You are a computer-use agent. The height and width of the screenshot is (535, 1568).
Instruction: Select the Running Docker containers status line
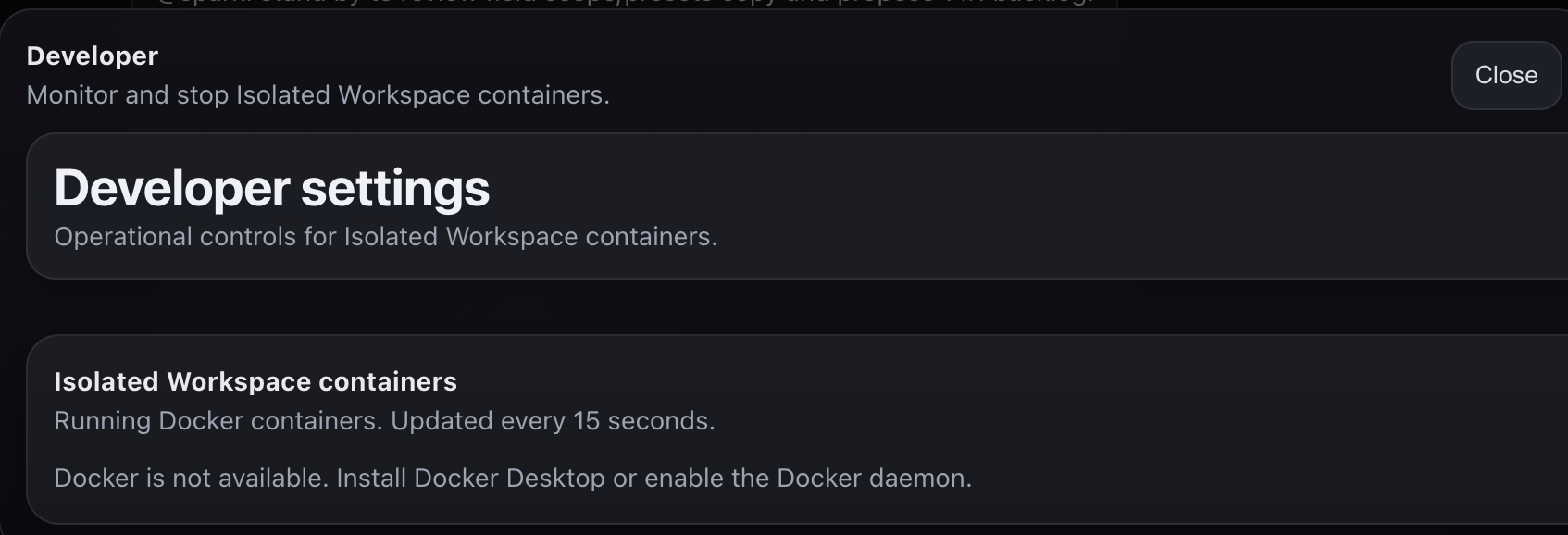[386, 419]
